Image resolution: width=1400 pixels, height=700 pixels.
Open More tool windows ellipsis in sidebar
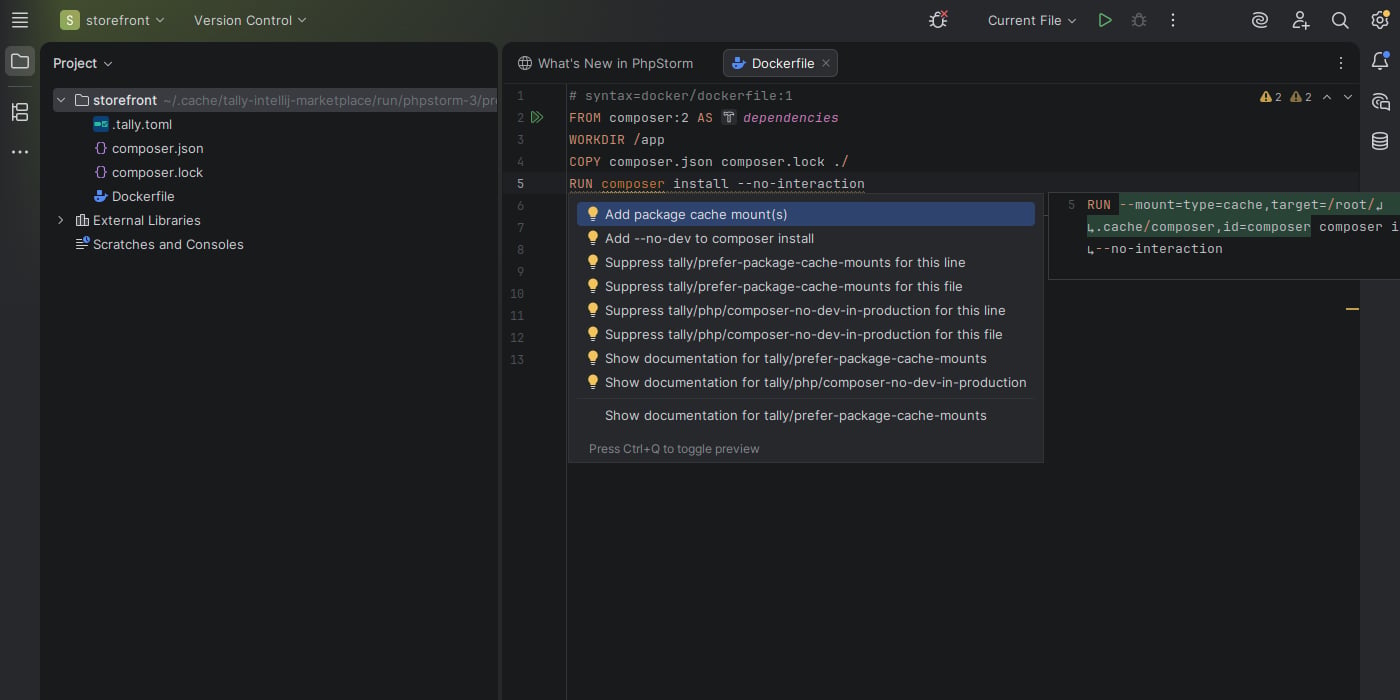20,152
